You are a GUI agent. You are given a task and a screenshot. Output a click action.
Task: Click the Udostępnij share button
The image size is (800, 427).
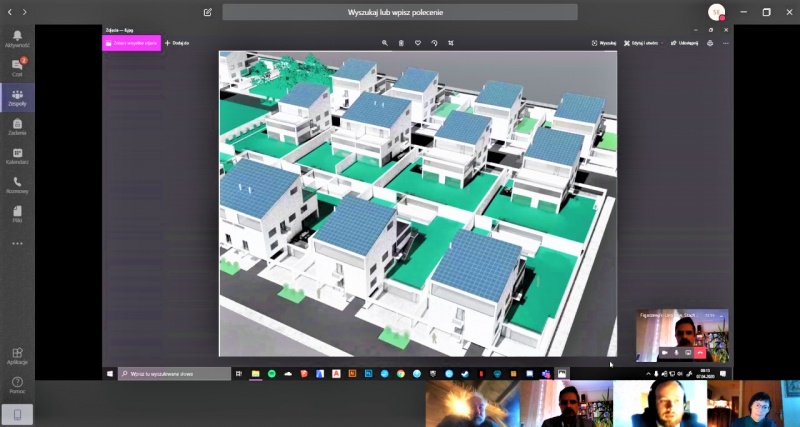coord(686,43)
